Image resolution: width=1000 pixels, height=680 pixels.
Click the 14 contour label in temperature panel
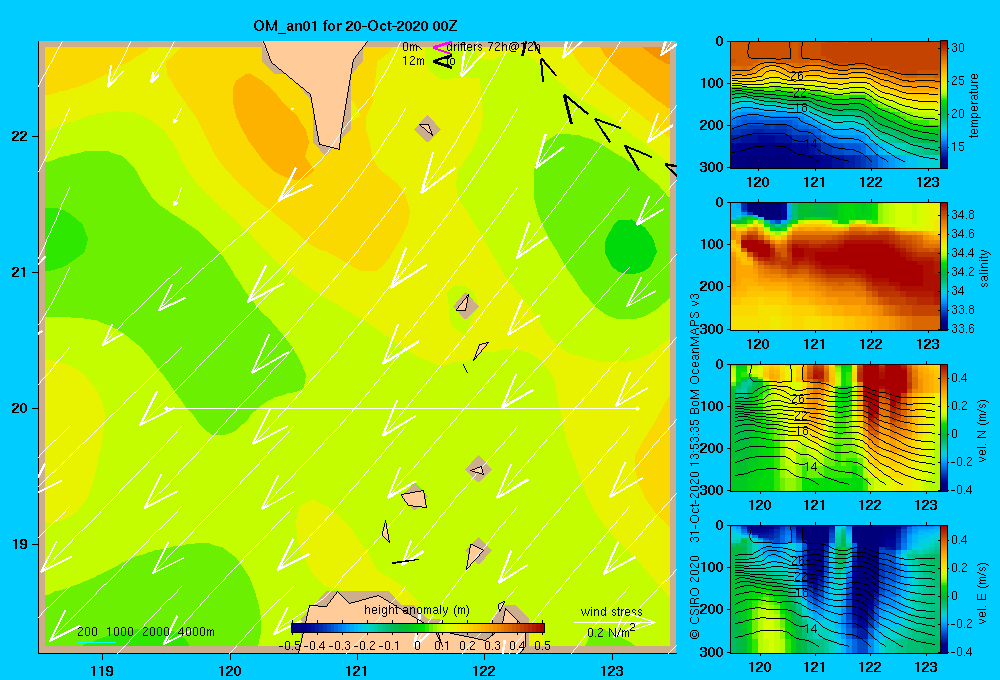tap(810, 144)
